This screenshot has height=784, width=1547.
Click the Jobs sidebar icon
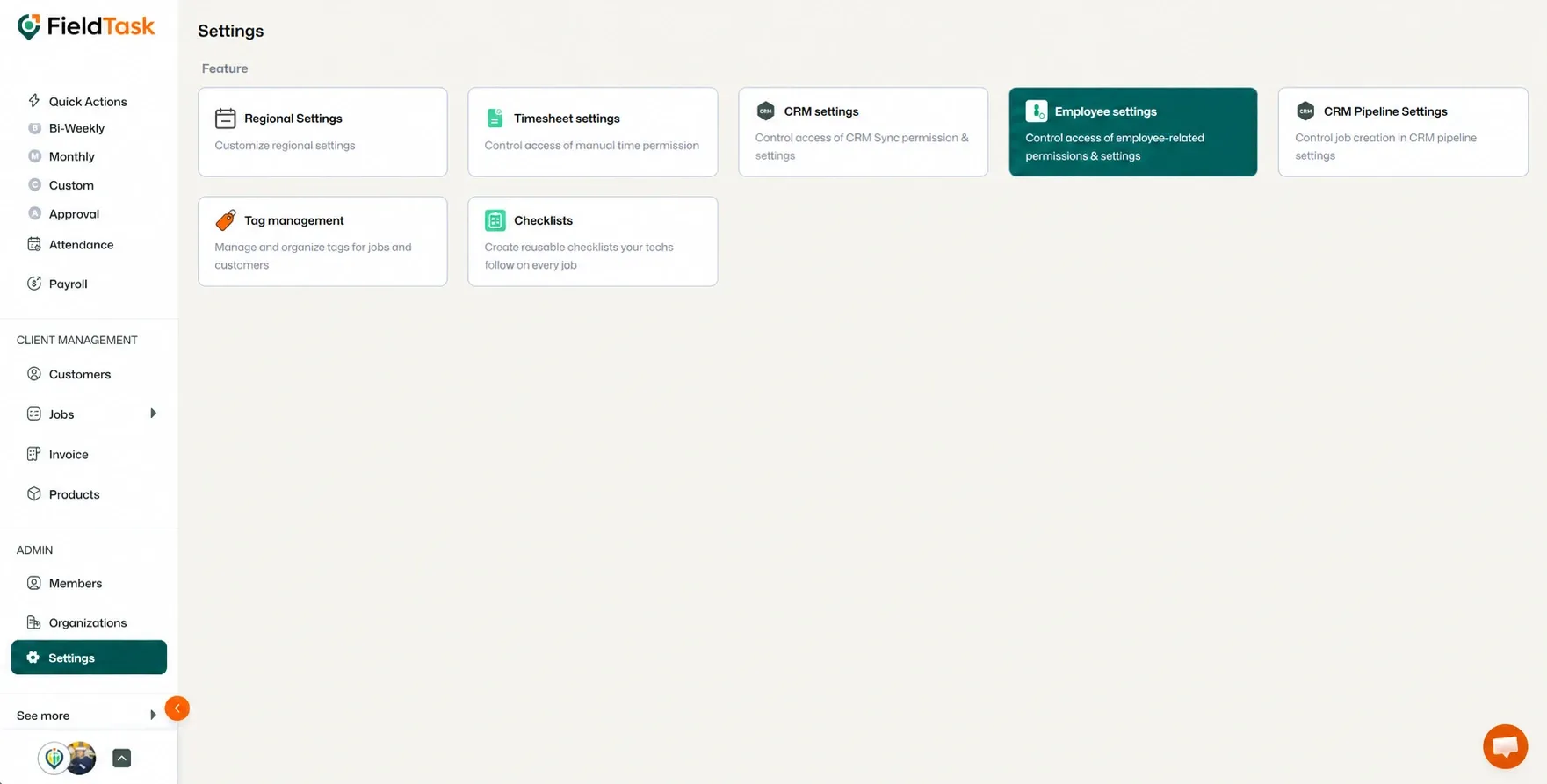click(x=34, y=414)
